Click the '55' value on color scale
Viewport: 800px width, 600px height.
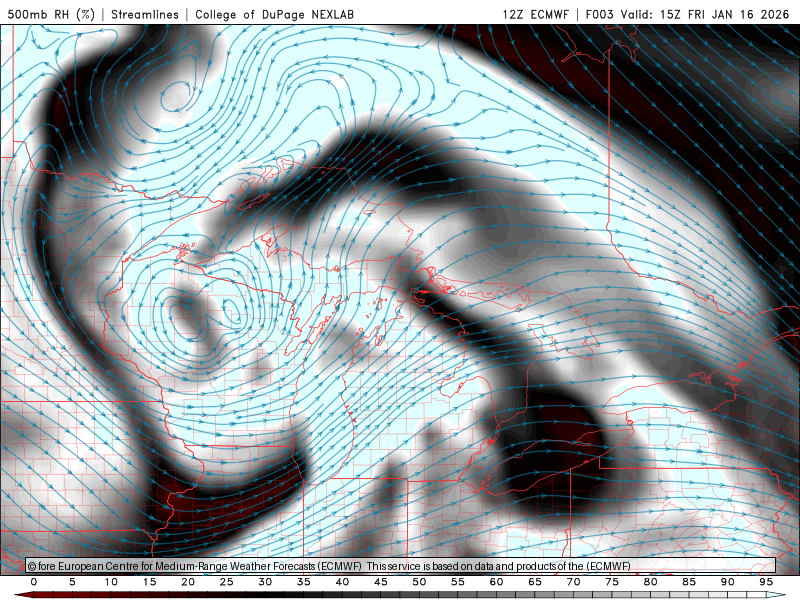pyautogui.click(x=458, y=582)
